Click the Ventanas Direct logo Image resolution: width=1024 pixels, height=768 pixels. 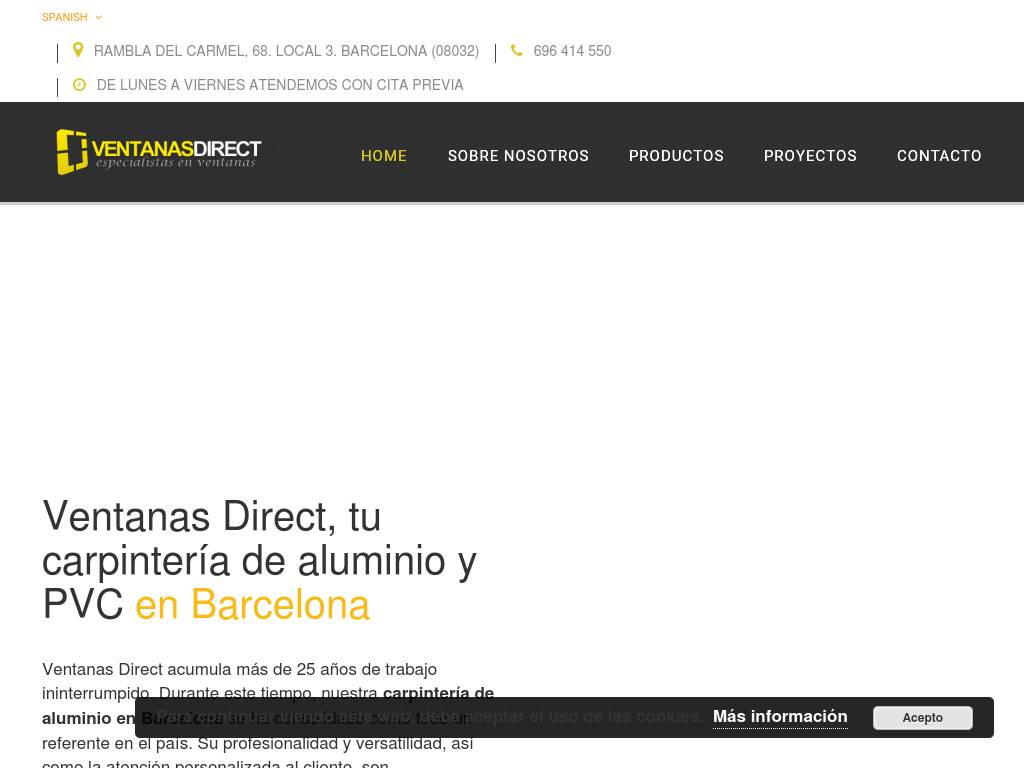[x=159, y=152]
